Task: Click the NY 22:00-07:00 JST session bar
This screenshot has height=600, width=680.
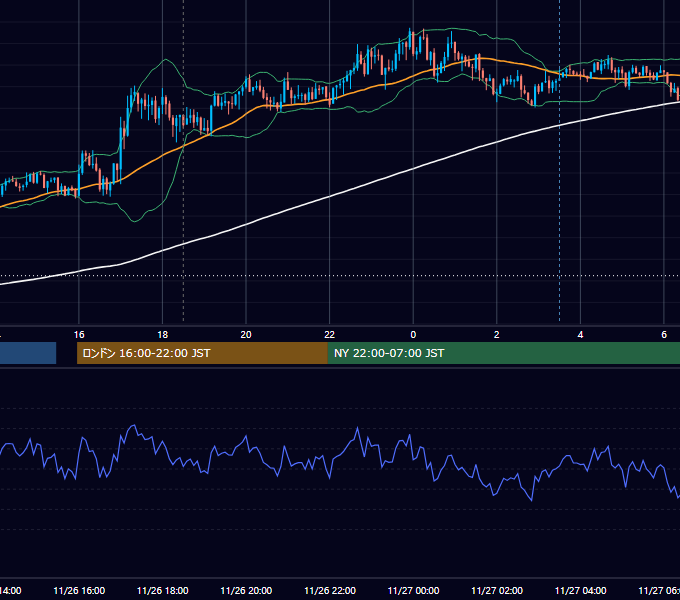Action: [x=503, y=353]
